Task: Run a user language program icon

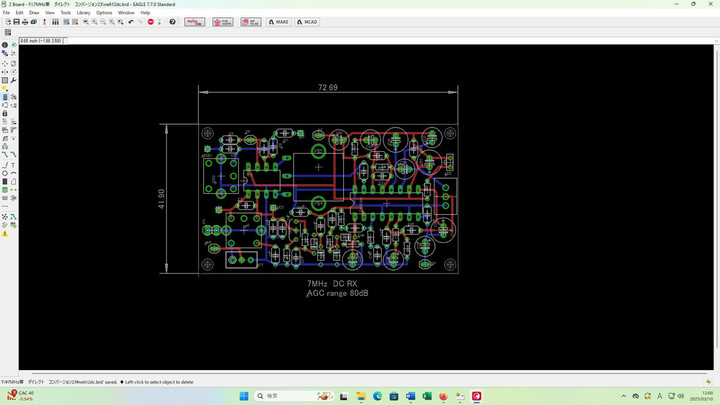Action: (x=75, y=22)
